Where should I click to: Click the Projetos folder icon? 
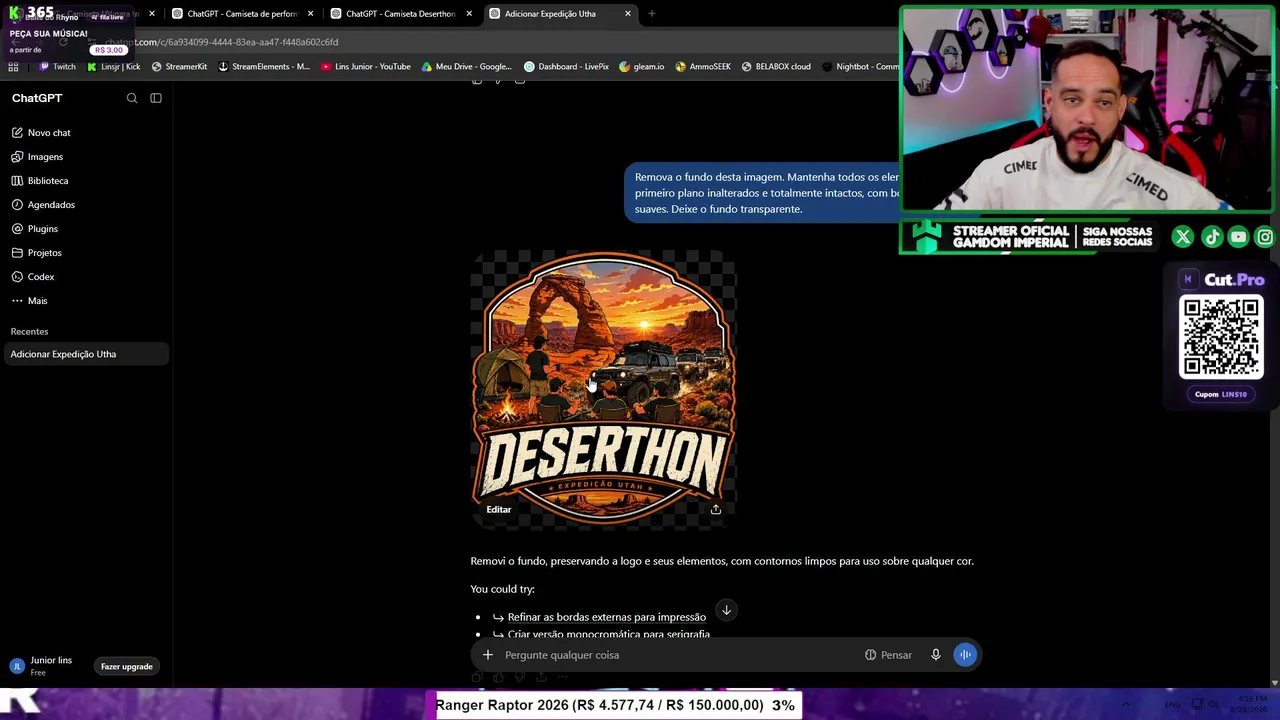pyautogui.click(x=17, y=253)
